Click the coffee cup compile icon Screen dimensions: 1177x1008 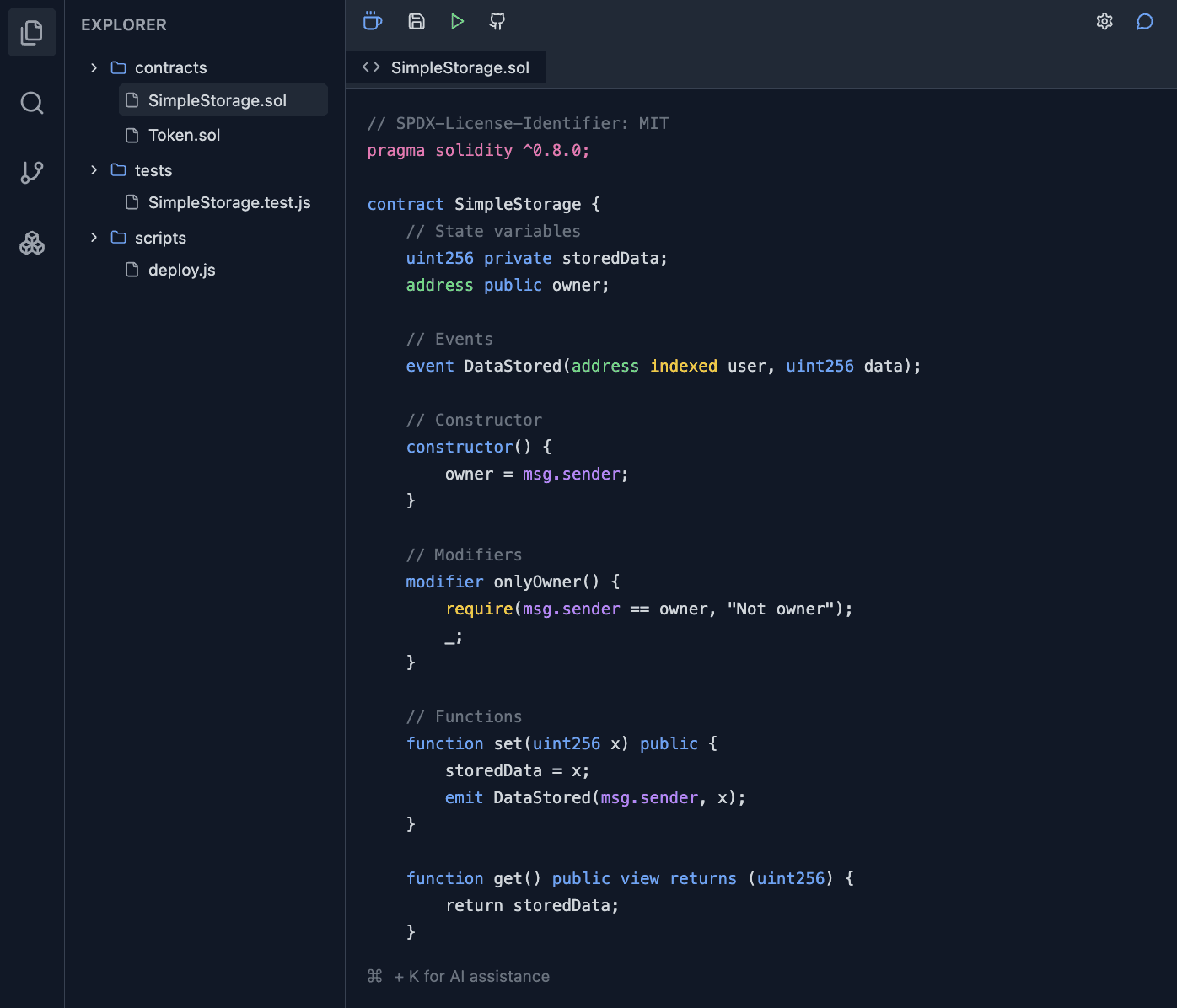(373, 21)
